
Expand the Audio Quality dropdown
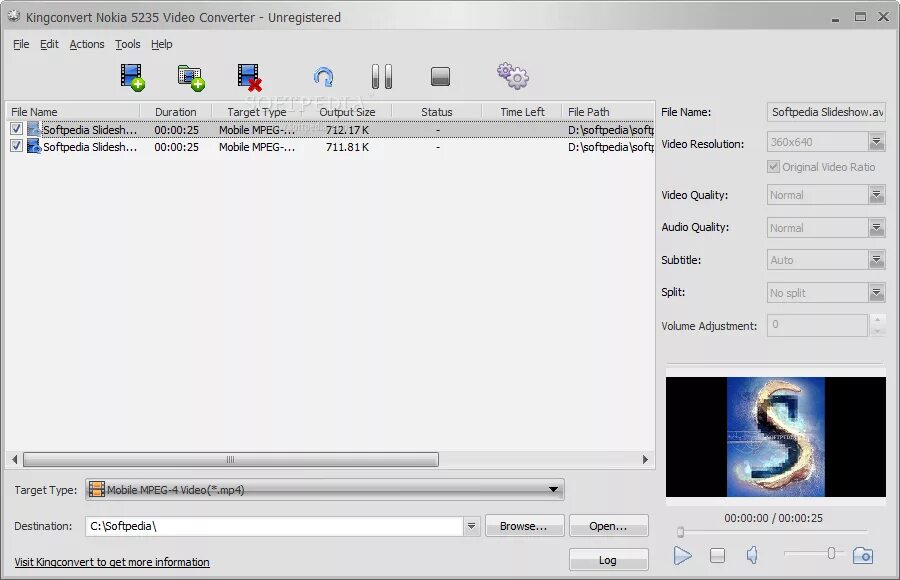[x=876, y=228]
